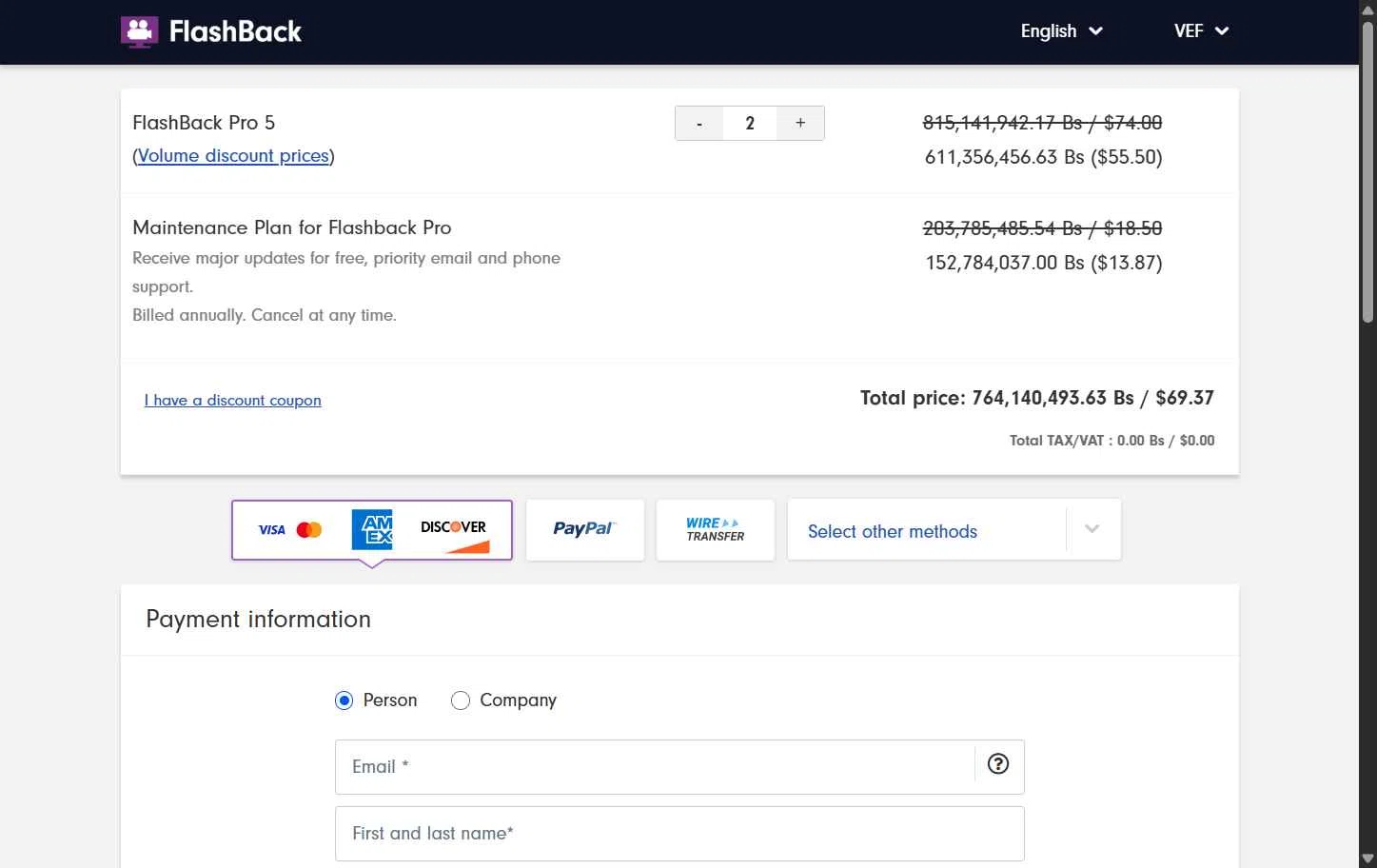
Task: Open the English language dropdown
Action: point(1061,31)
